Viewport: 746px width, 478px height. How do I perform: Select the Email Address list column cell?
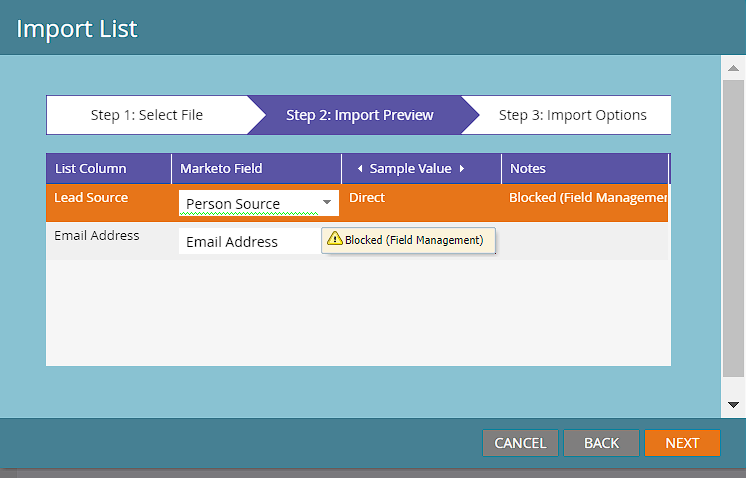pyautogui.click(x=97, y=235)
